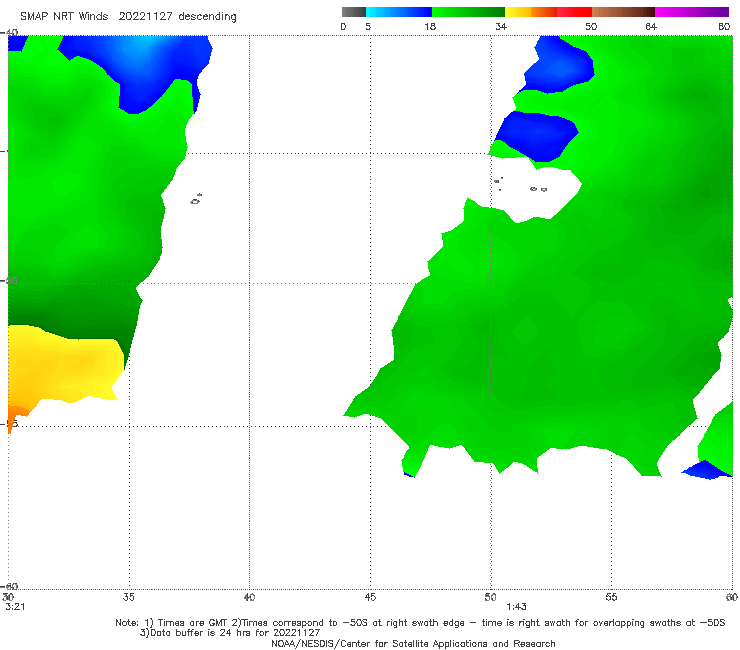Viewport: 740px width, 650px height.
Task: Click the swath time '3:21'
Action: (15, 607)
